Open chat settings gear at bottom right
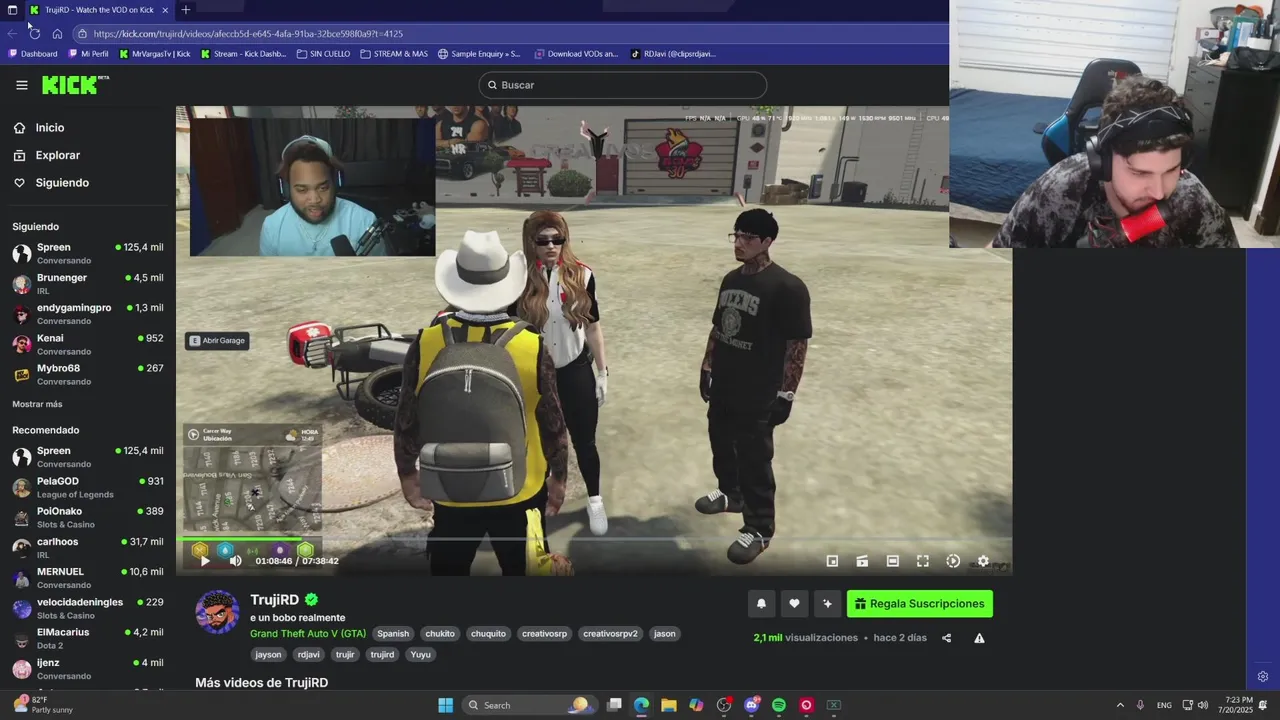Image resolution: width=1280 pixels, height=720 pixels. [1263, 677]
